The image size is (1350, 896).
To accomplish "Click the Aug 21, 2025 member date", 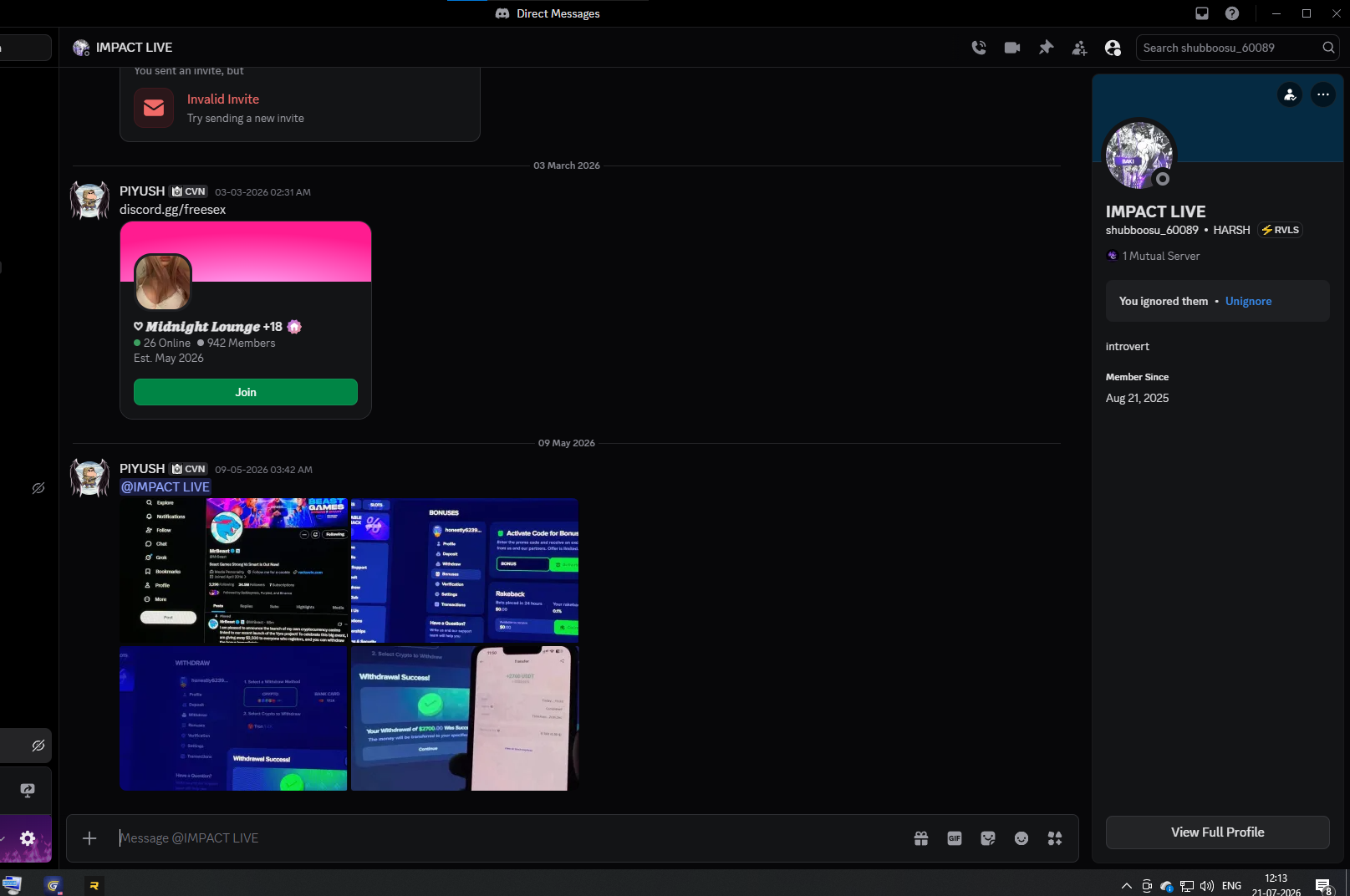I will (x=1138, y=399).
